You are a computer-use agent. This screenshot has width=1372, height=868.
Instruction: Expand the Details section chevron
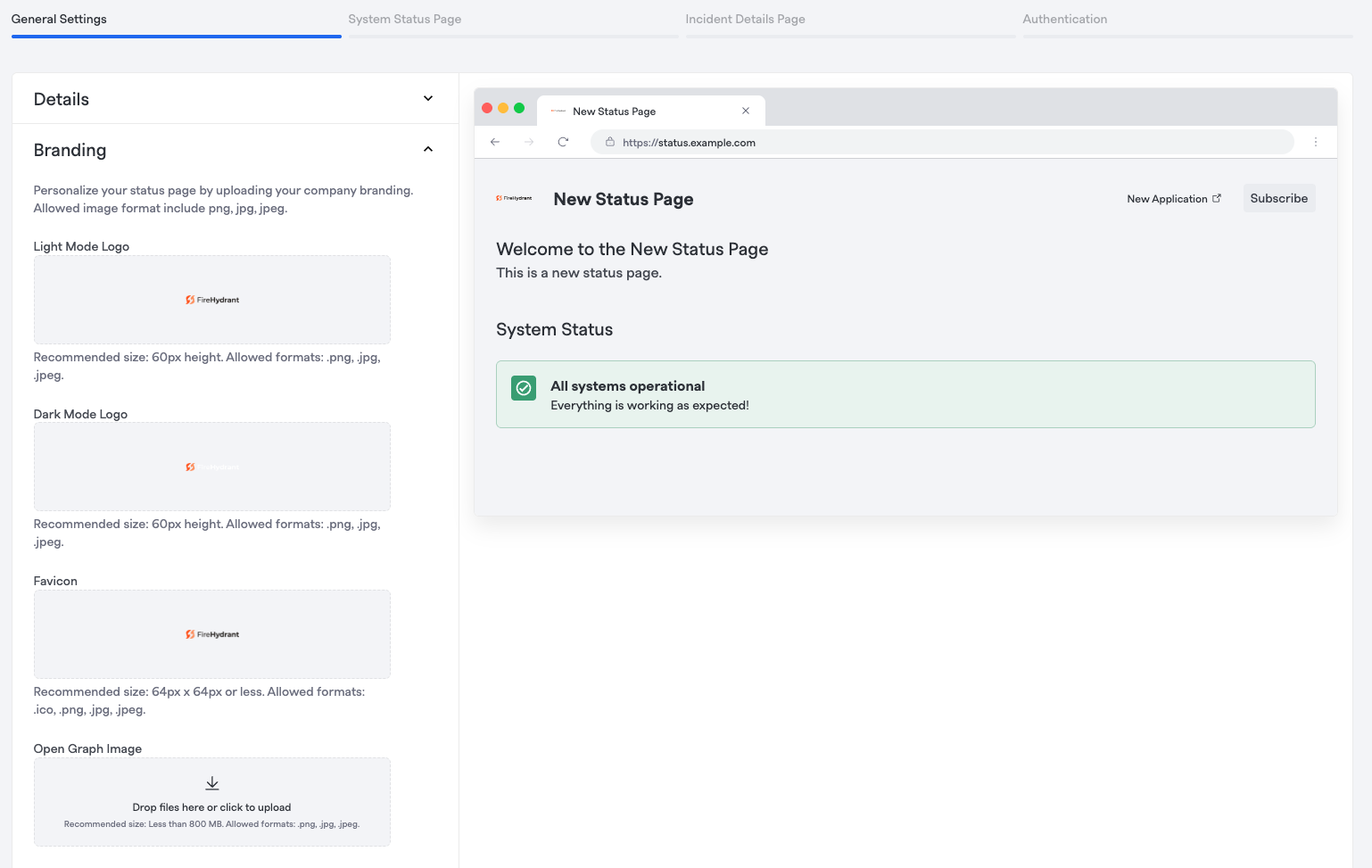428,98
